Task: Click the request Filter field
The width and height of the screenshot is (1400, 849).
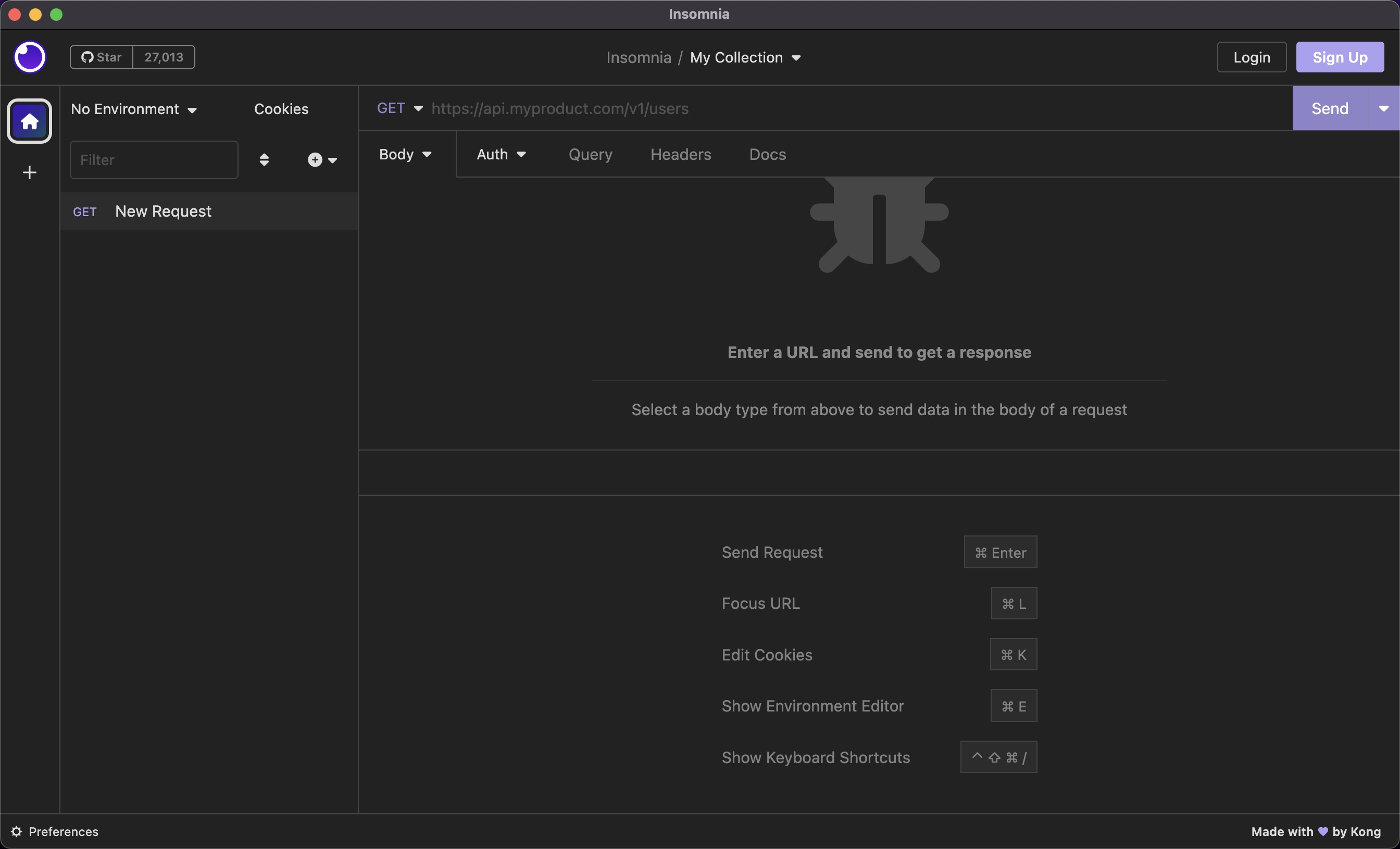Action: pyautogui.click(x=154, y=160)
